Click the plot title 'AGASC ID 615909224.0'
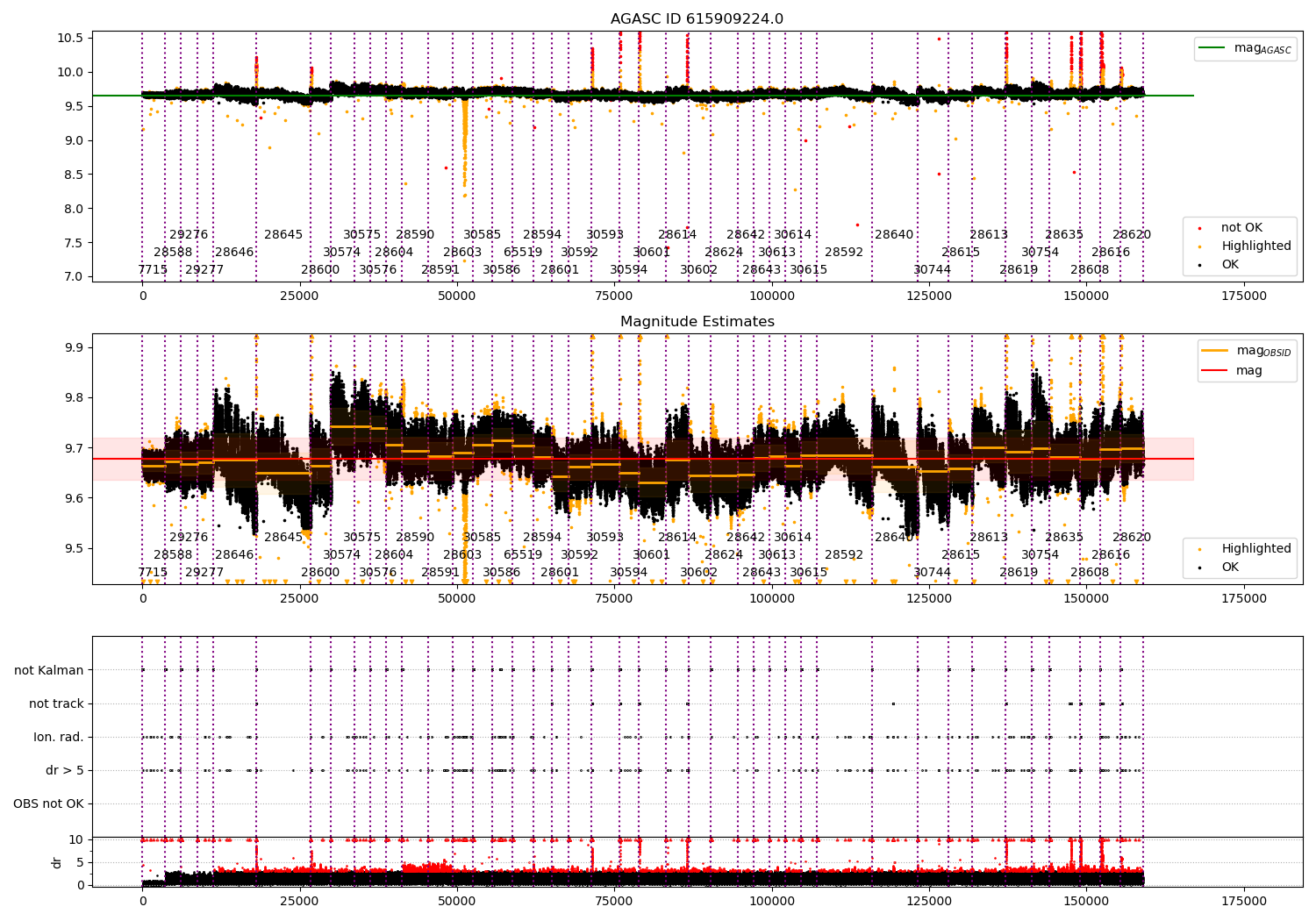Viewport: 1316px width, 921px height. 697,19
